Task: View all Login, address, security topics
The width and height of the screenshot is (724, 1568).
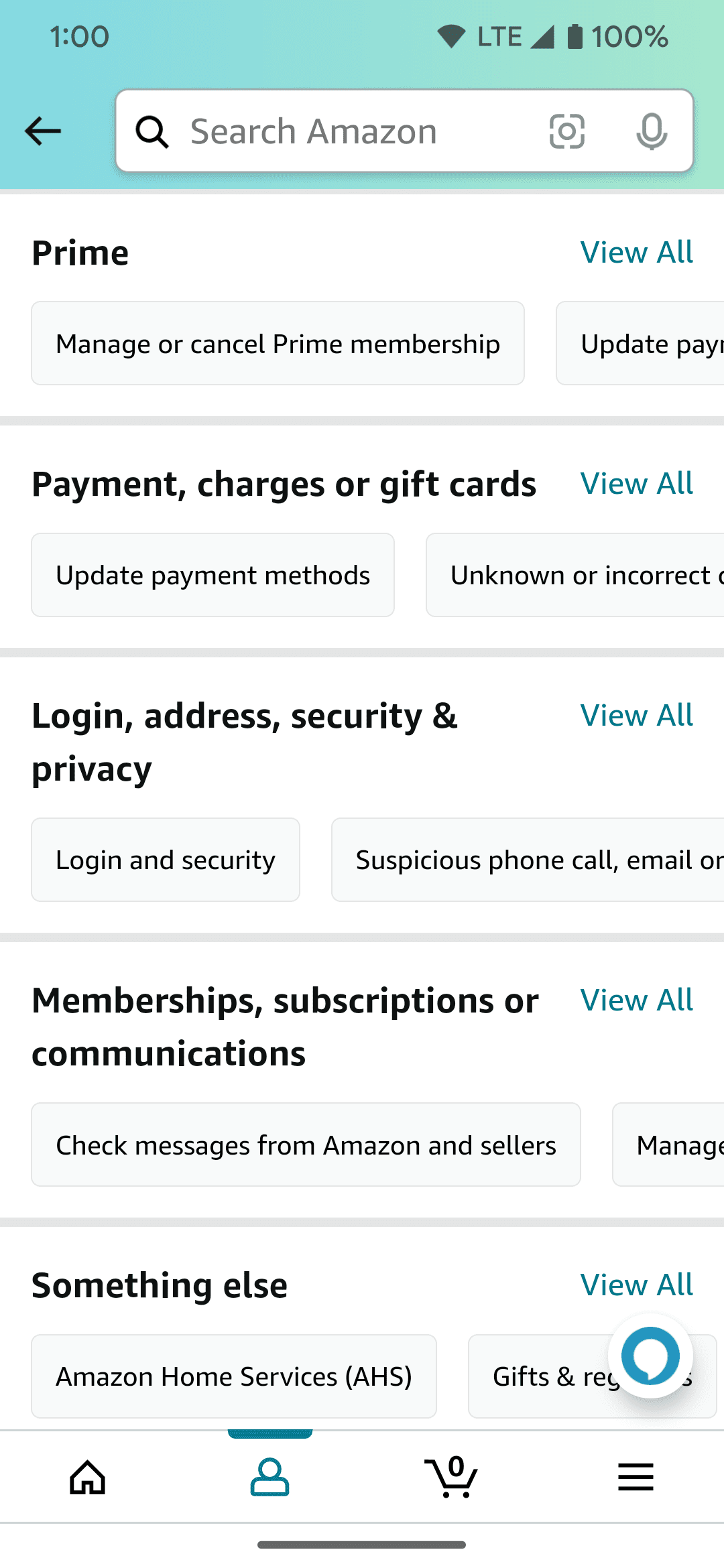Action: 636,716
